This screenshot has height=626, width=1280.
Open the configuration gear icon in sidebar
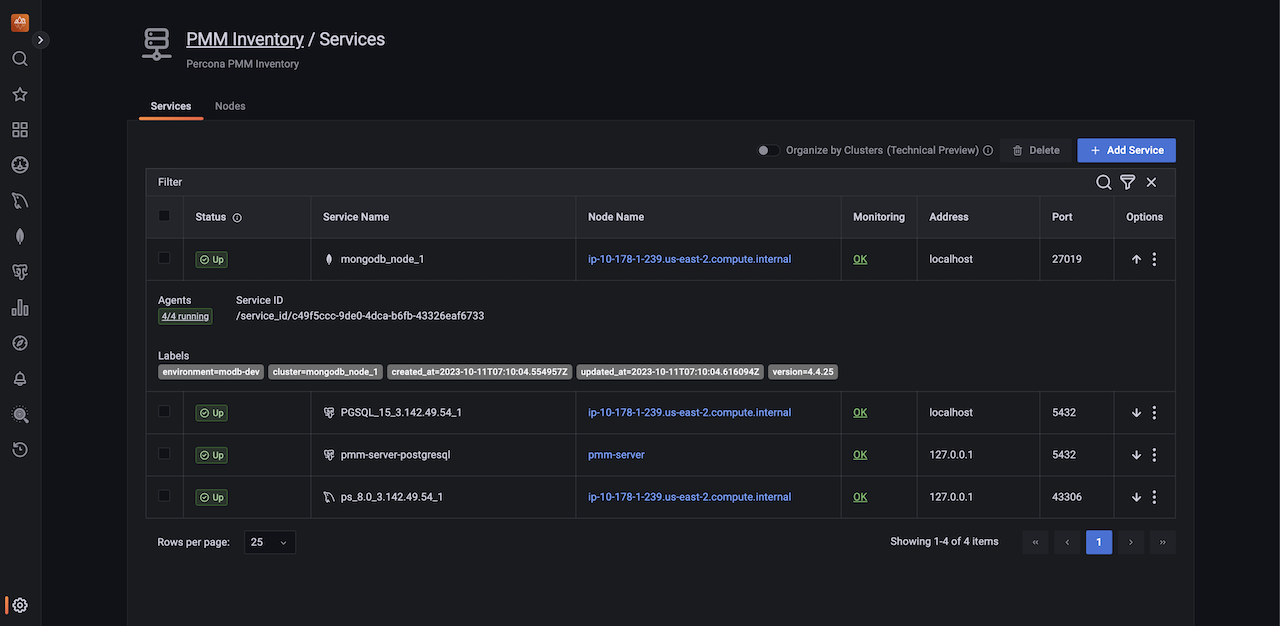click(x=20, y=605)
